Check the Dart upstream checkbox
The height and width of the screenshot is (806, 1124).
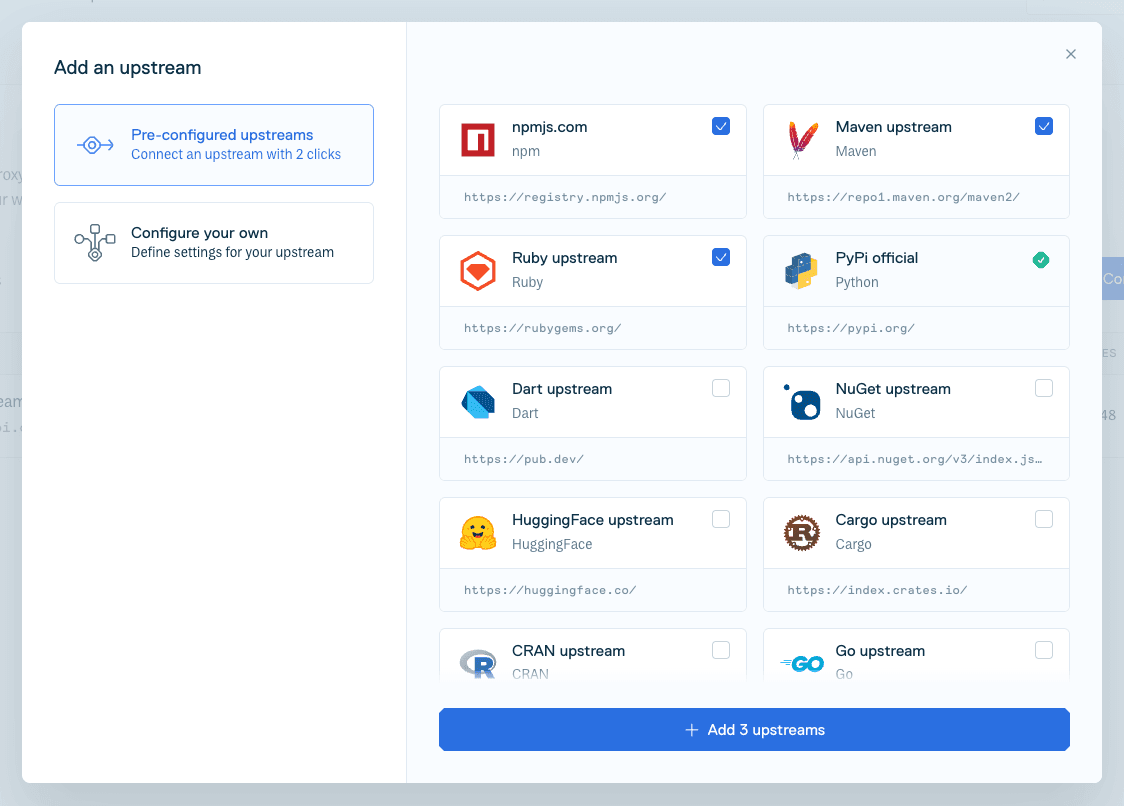pos(721,388)
